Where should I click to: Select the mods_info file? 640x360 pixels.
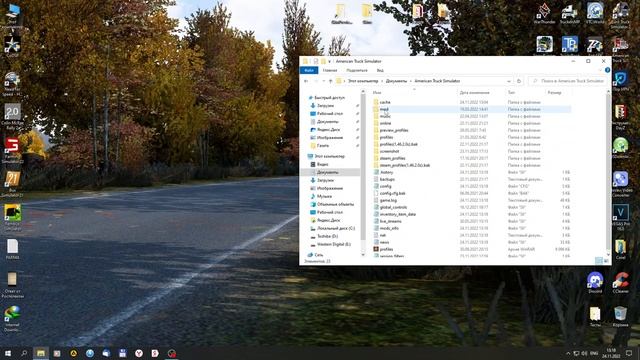point(389,228)
